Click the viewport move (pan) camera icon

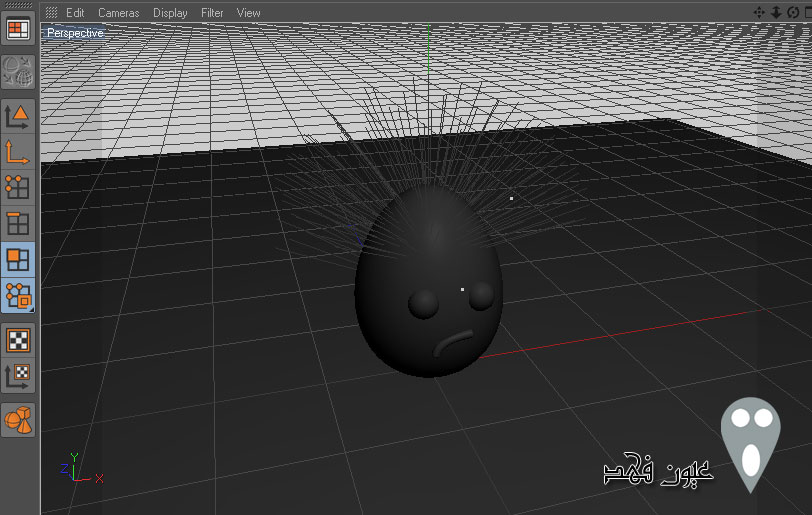coord(759,12)
